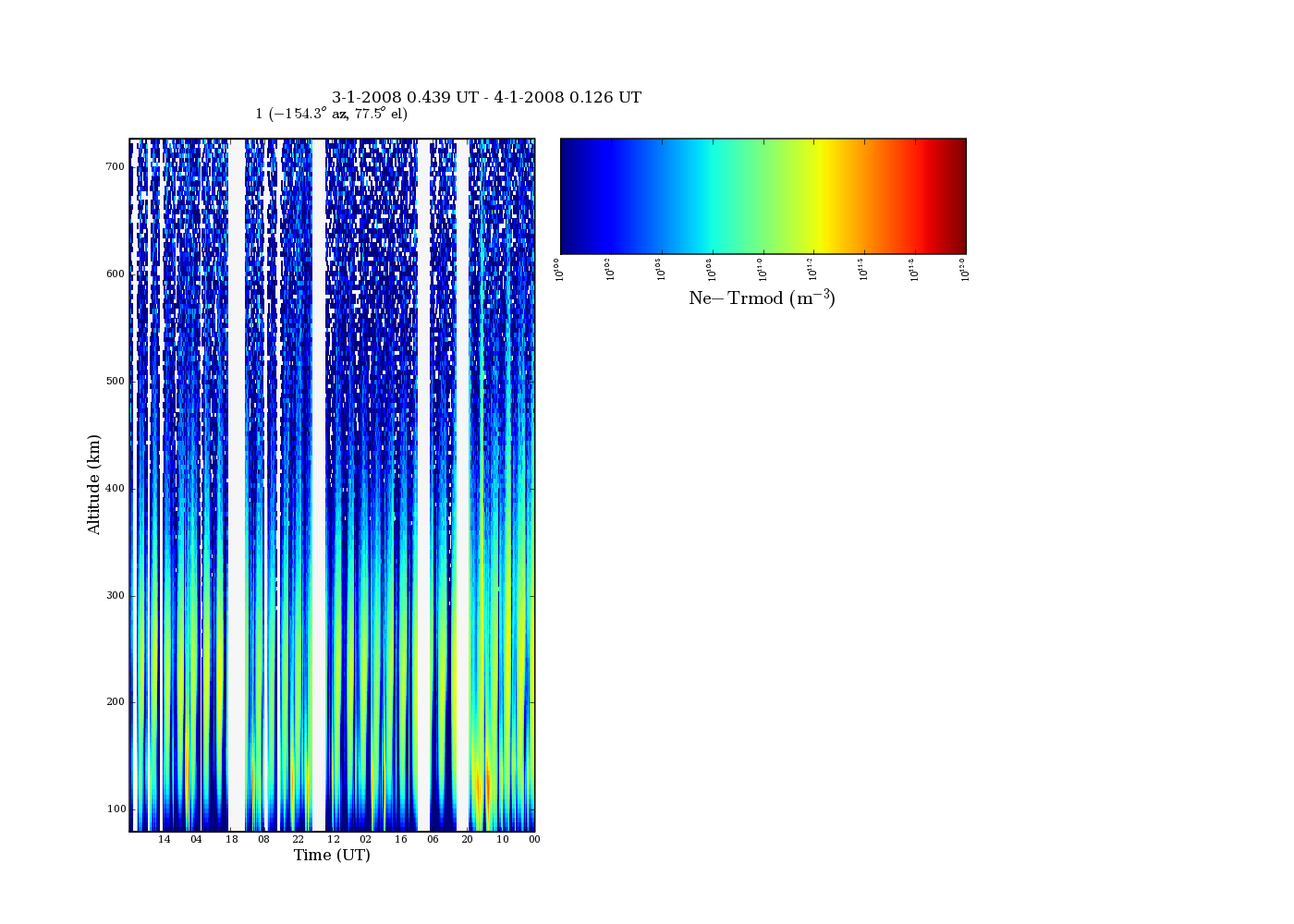Screen dimensions: 1294x924
Task: Click the 100 altitude tick label
Action: (x=115, y=808)
